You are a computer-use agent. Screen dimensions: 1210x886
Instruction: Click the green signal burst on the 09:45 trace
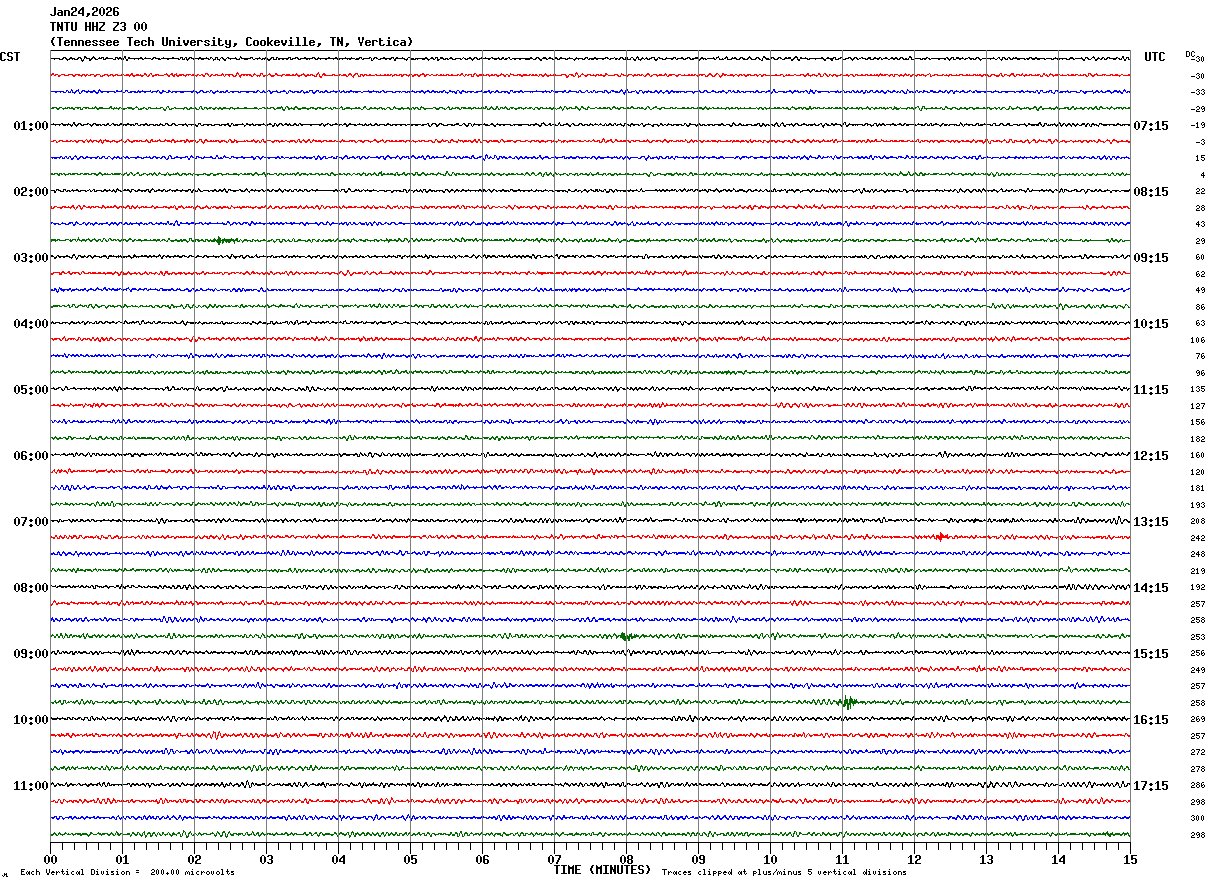(x=848, y=702)
